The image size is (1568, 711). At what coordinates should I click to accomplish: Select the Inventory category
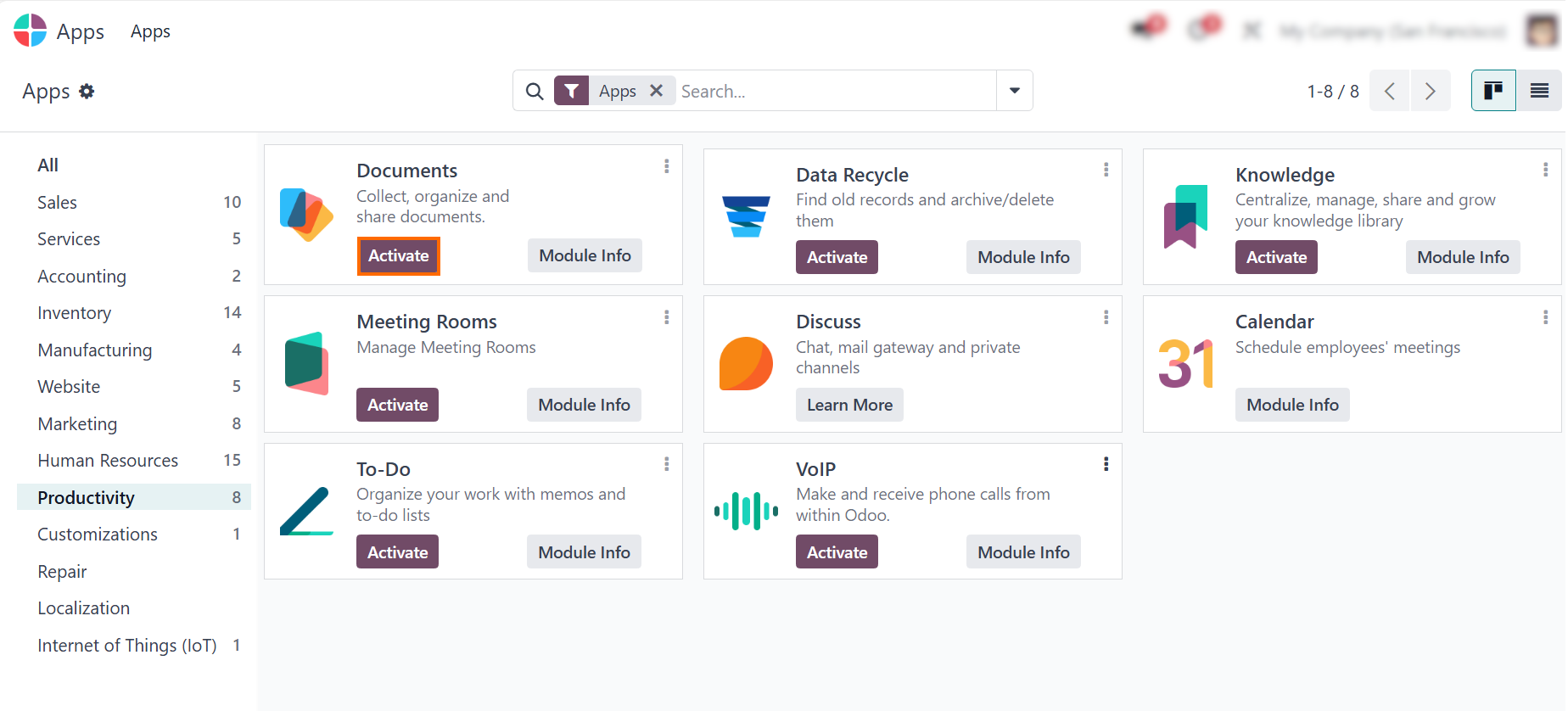(x=134, y=313)
